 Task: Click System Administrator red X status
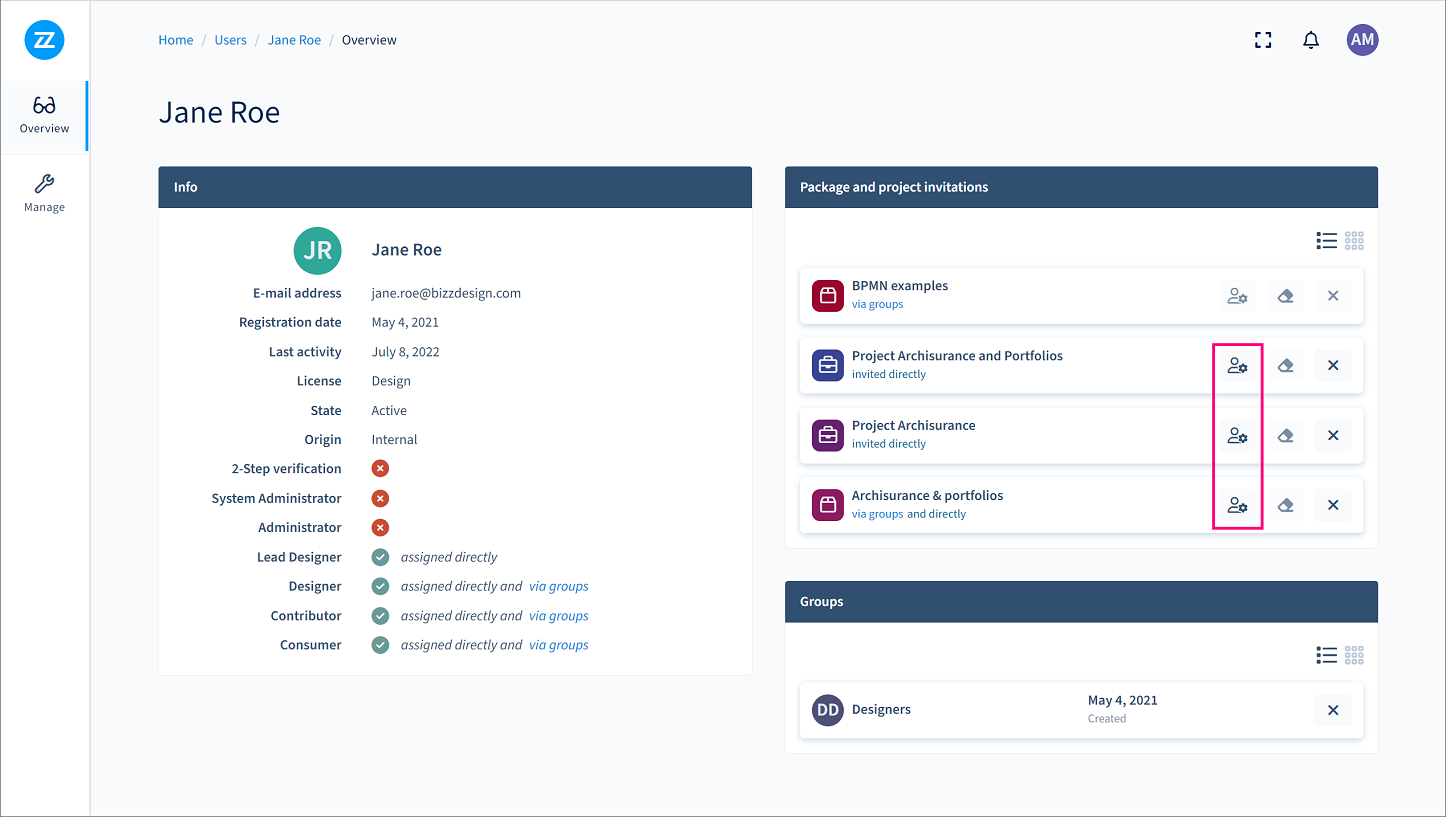pyautogui.click(x=380, y=498)
